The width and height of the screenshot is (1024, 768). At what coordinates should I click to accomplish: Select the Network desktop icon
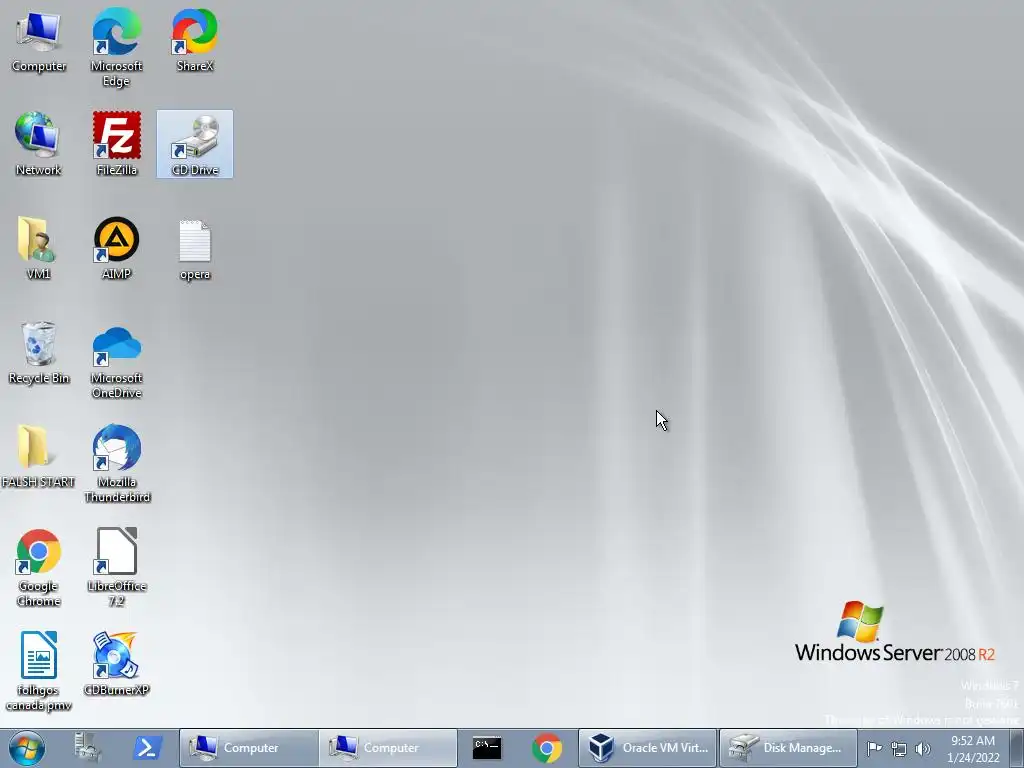pyautogui.click(x=39, y=144)
